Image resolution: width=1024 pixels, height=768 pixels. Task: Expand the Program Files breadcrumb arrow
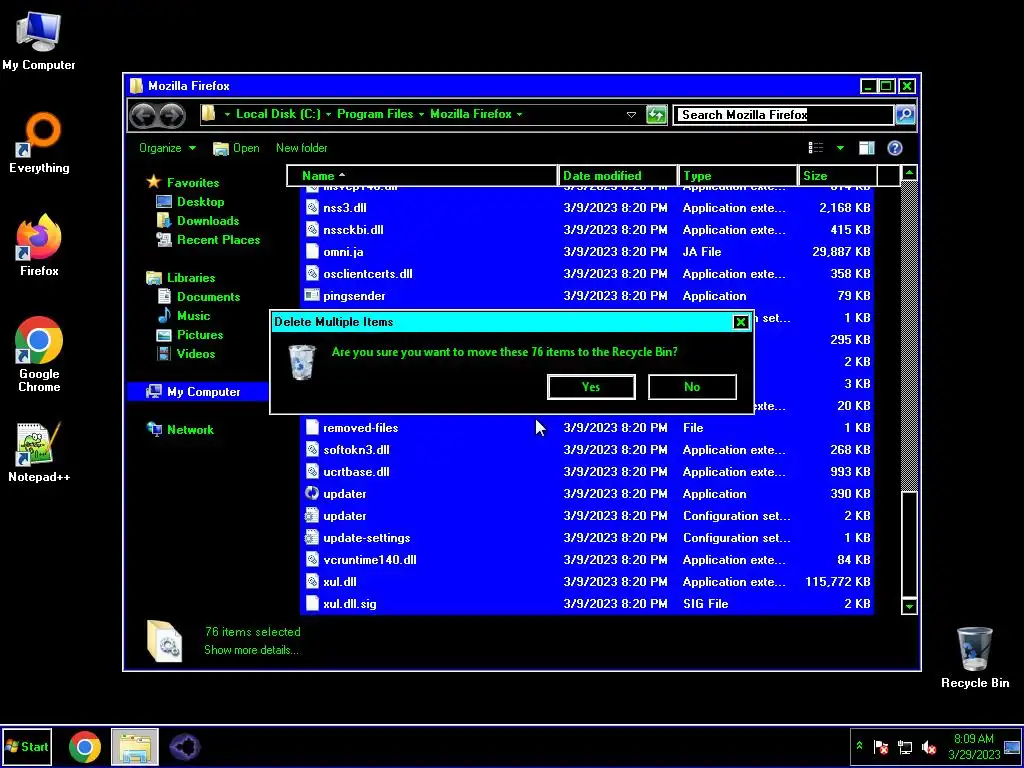tap(421, 114)
